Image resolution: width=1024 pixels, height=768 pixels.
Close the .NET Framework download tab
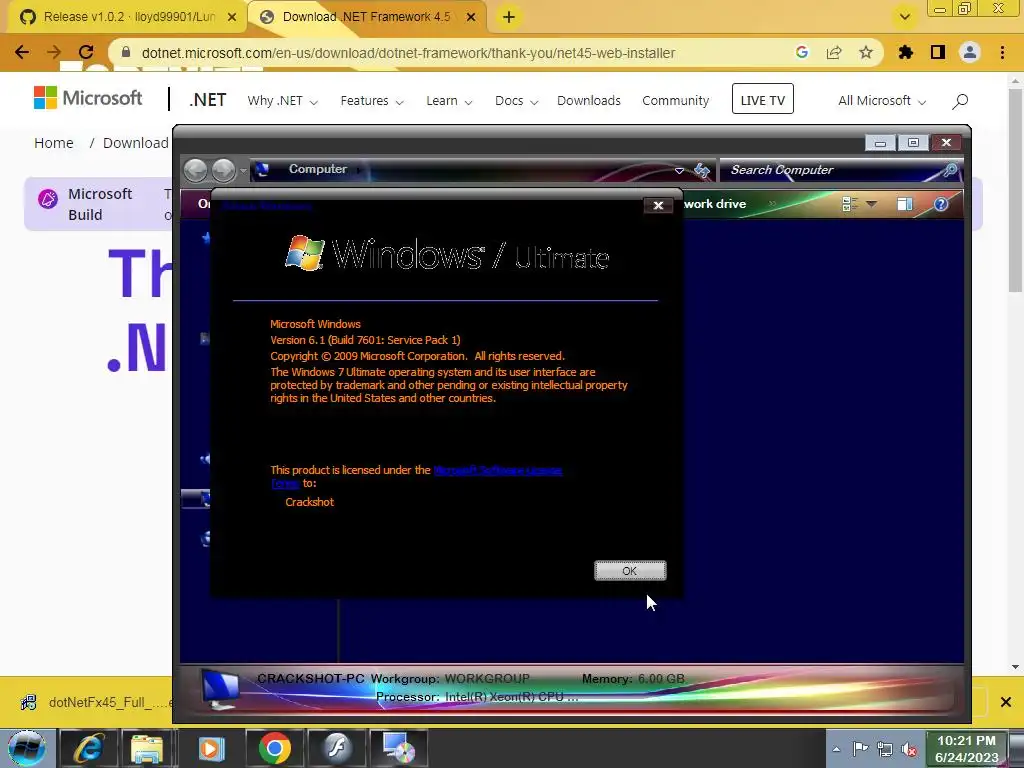pyautogui.click(x=470, y=18)
